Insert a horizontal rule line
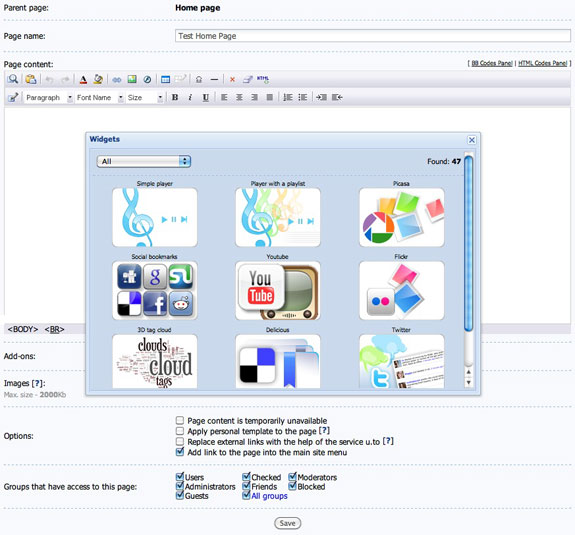The image size is (575, 535). (x=215, y=79)
